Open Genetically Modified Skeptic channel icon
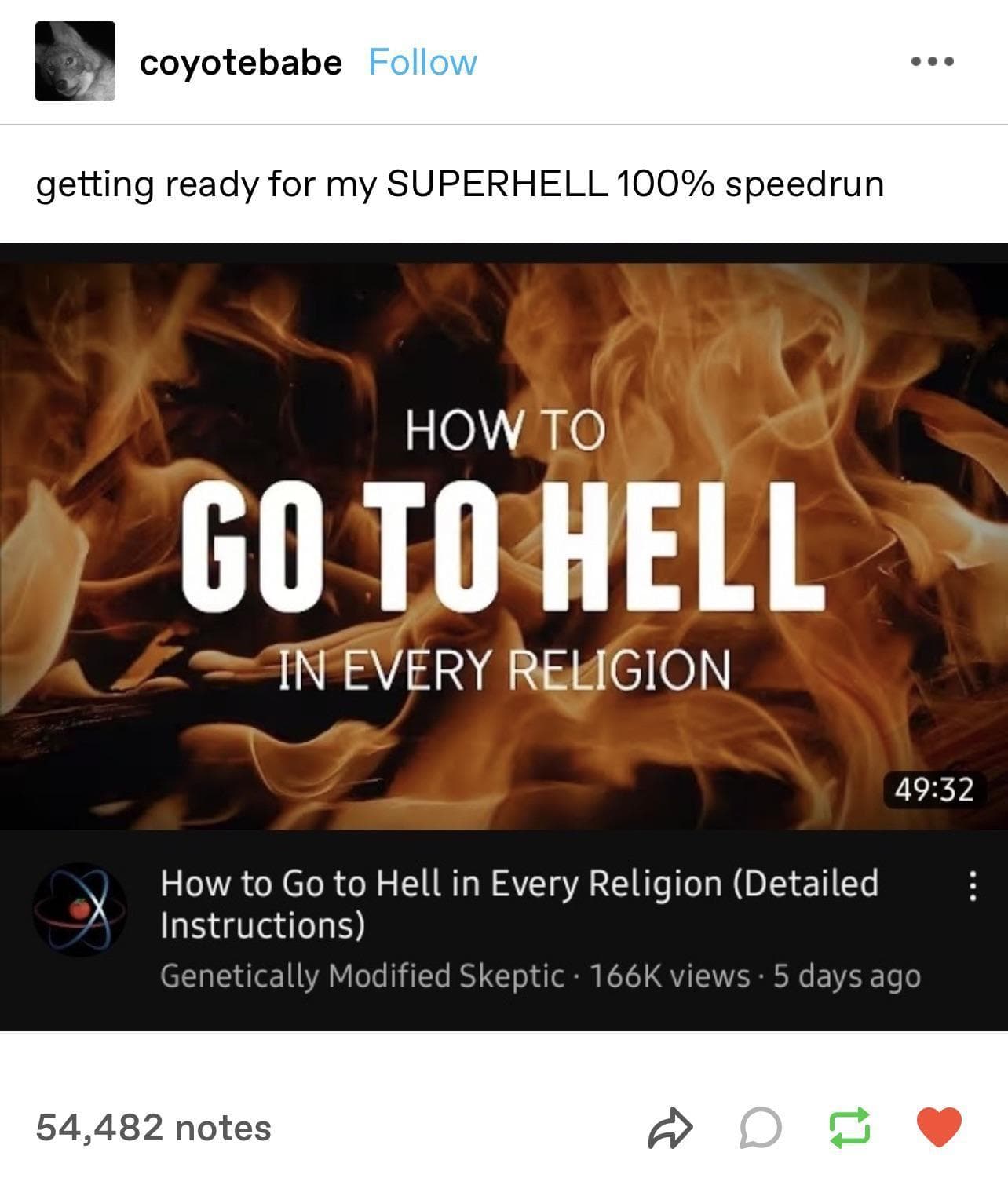Screen dimensions: 1008x1178 (80, 910)
